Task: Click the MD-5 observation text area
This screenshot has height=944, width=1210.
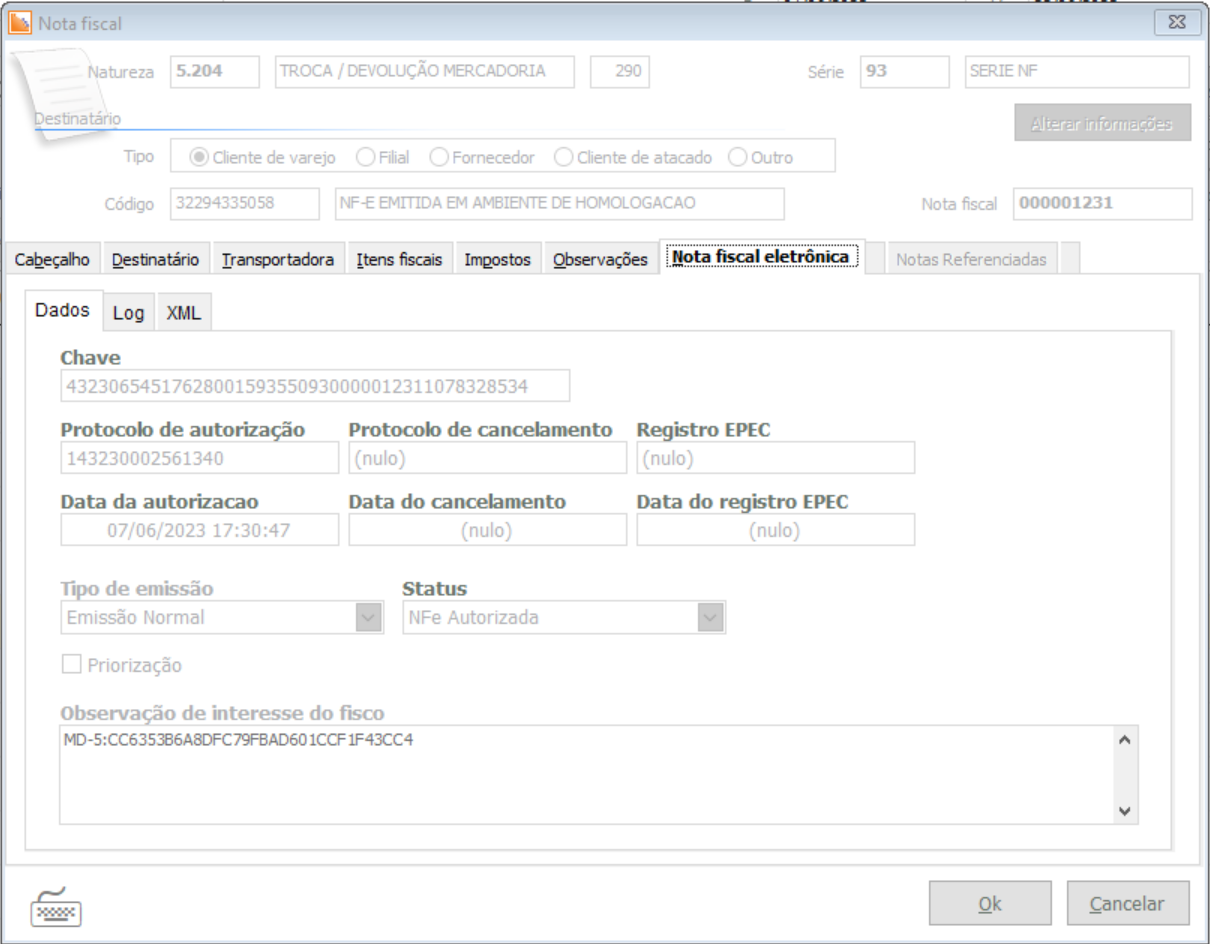Action: (x=588, y=774)
